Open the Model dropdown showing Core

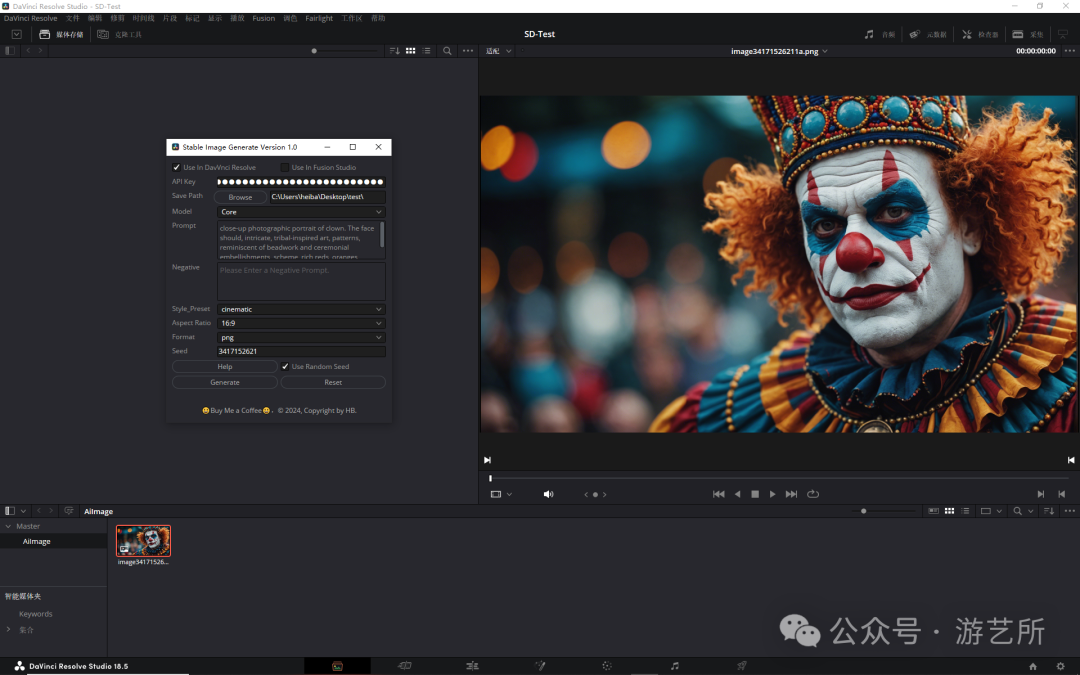coord(301,212)
